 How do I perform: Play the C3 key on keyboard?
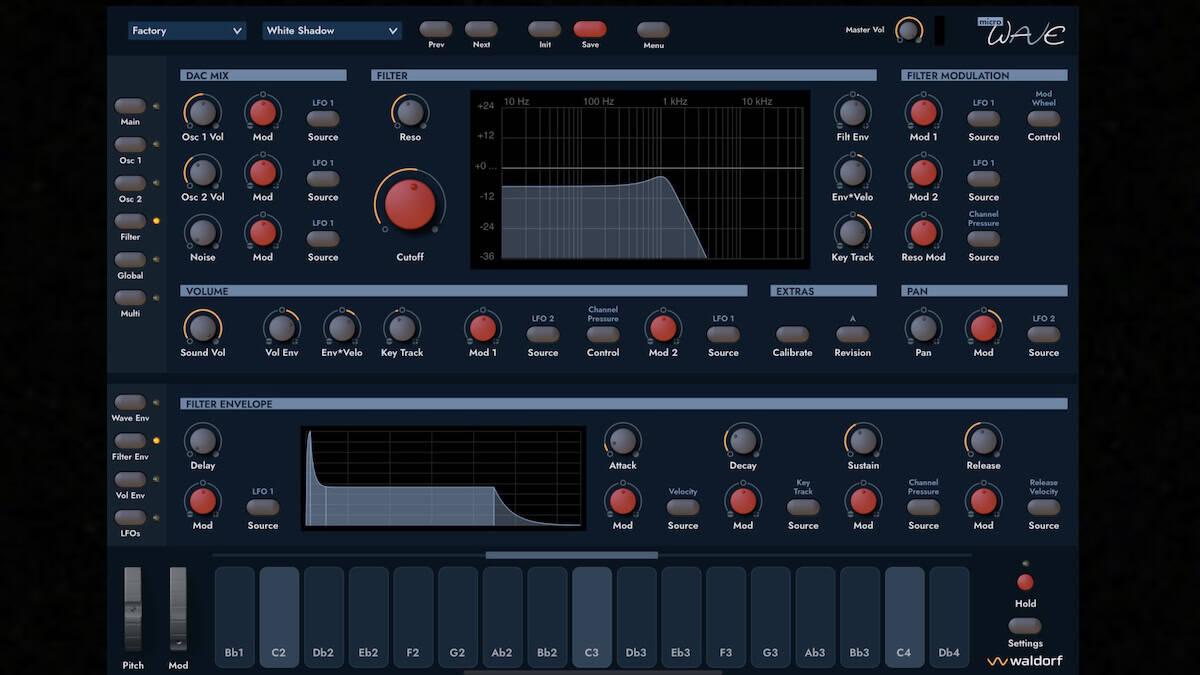pyautogui.click(x=592, y=615)
